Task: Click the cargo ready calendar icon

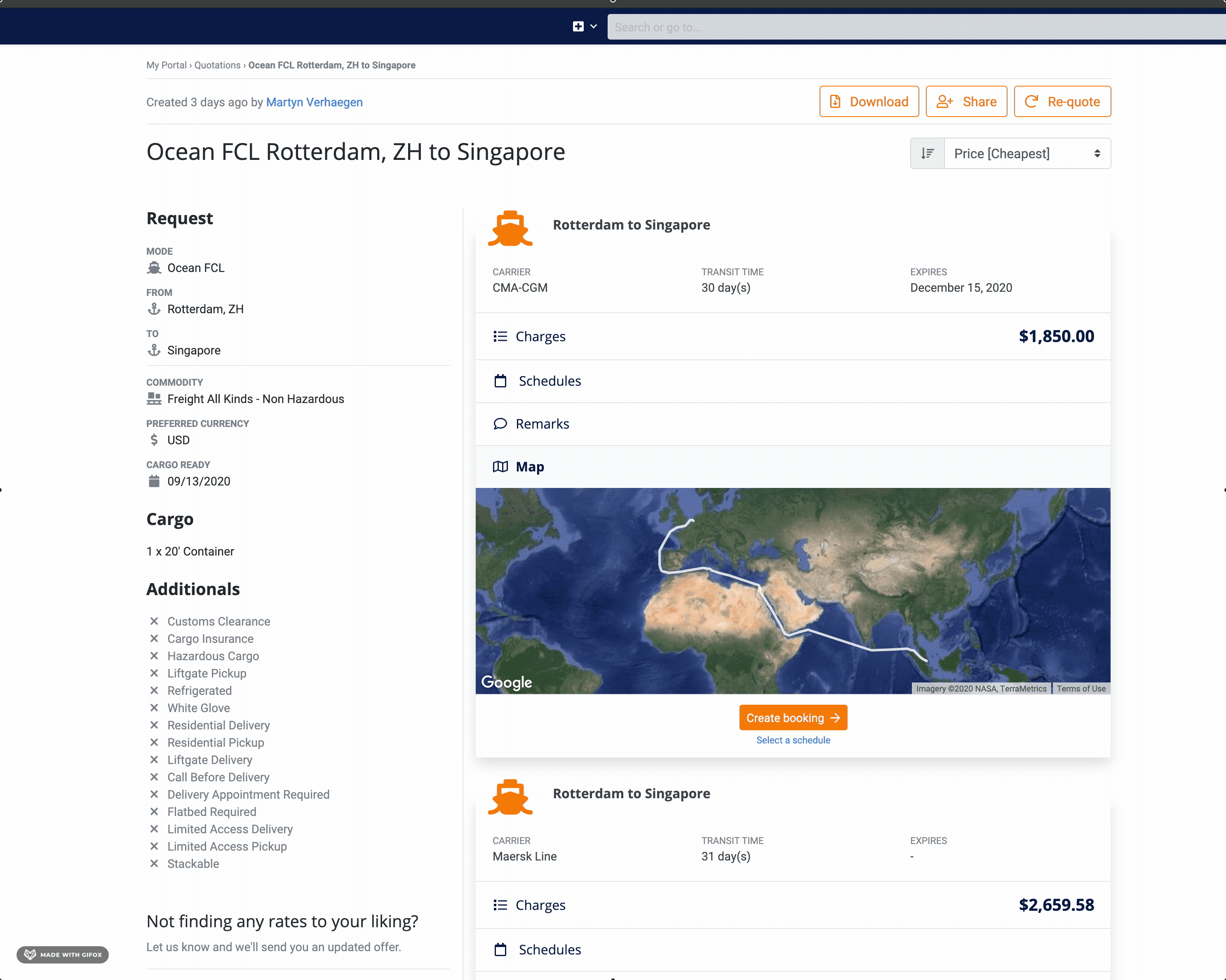Action: click(154, 481)
